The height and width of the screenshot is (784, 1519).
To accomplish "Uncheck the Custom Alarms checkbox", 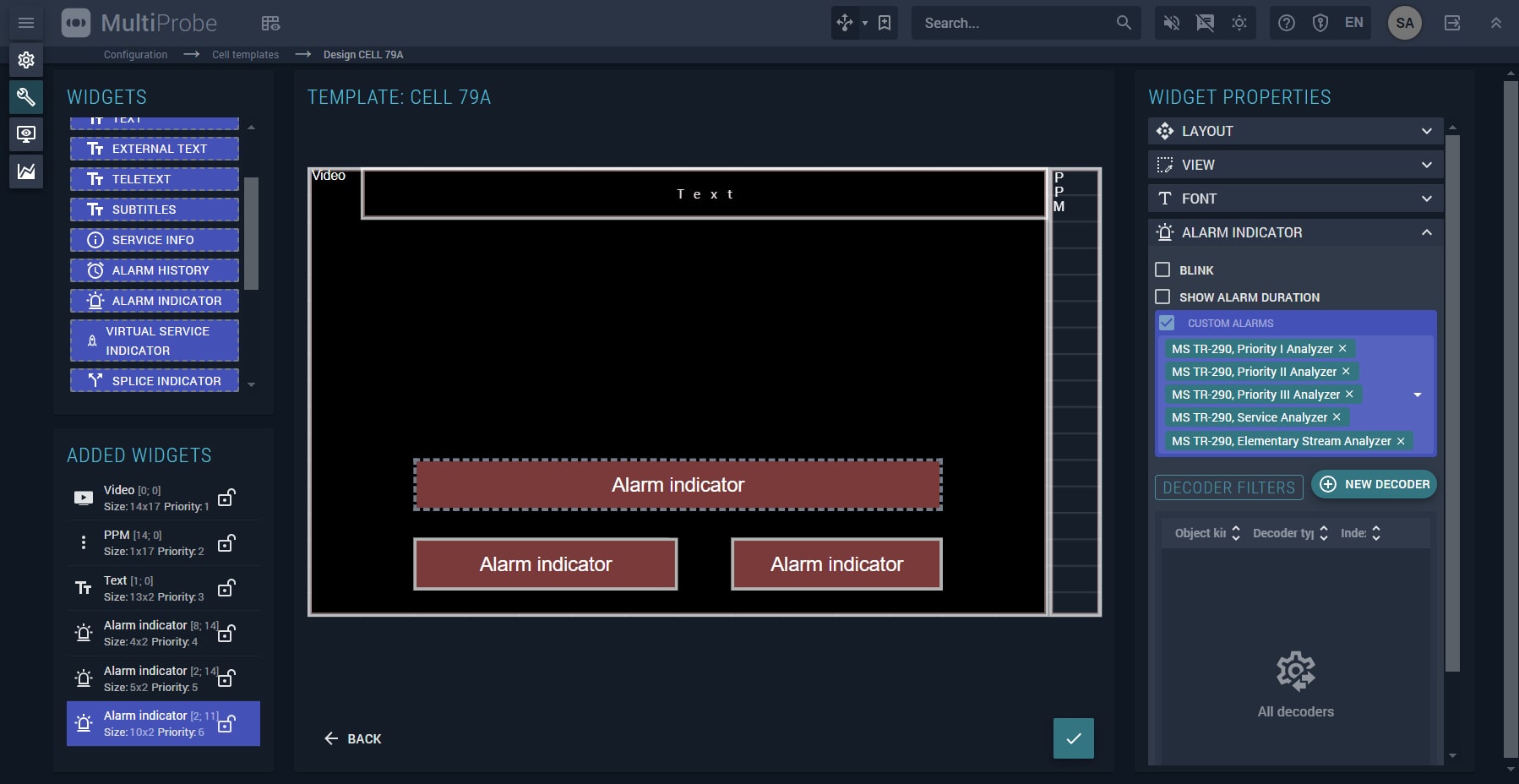I will point(1167,323).
